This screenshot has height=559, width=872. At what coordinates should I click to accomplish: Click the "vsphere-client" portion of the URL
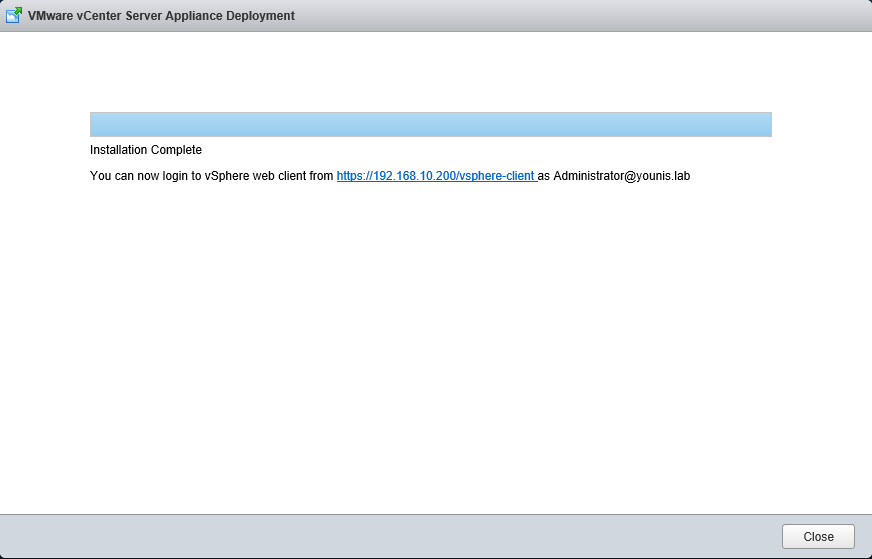496,176
